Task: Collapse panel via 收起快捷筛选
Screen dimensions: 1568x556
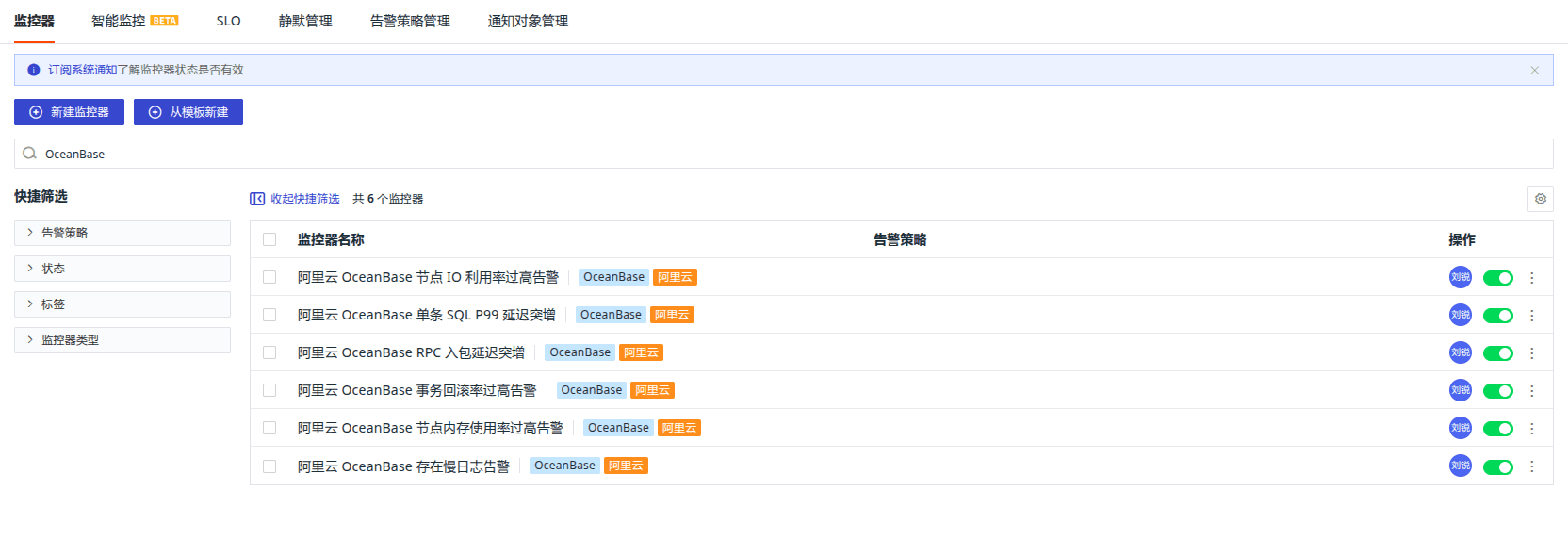Action: click(x=294, y=199)
